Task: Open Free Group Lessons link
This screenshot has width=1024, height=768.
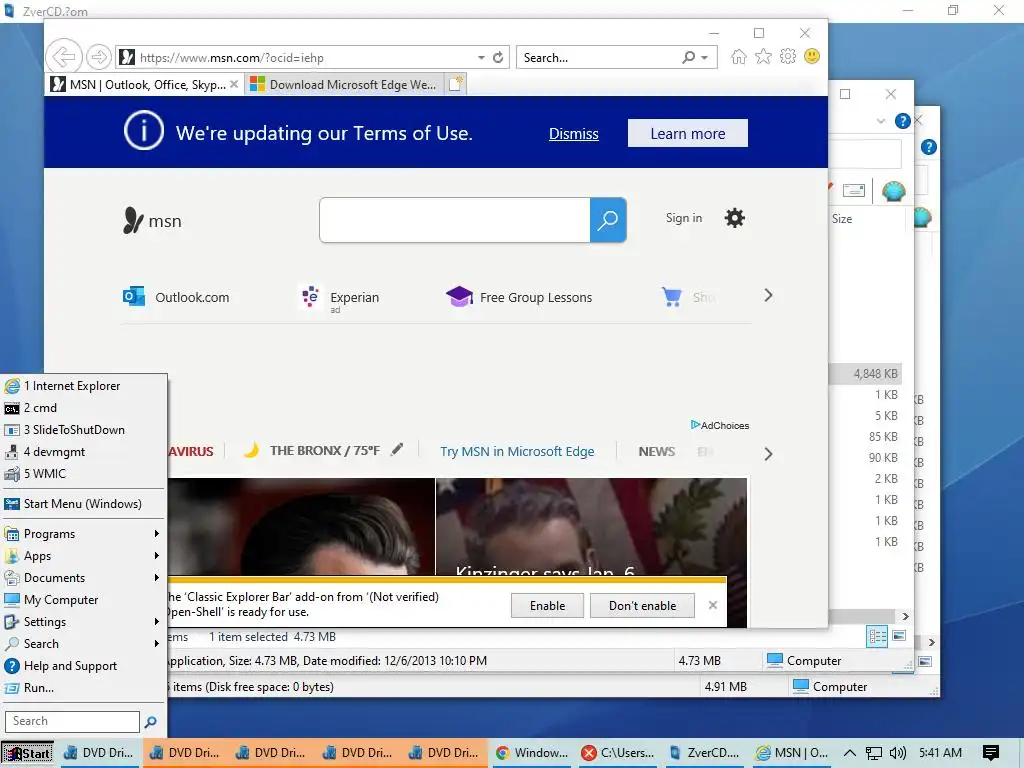Action: pos(519,297)
